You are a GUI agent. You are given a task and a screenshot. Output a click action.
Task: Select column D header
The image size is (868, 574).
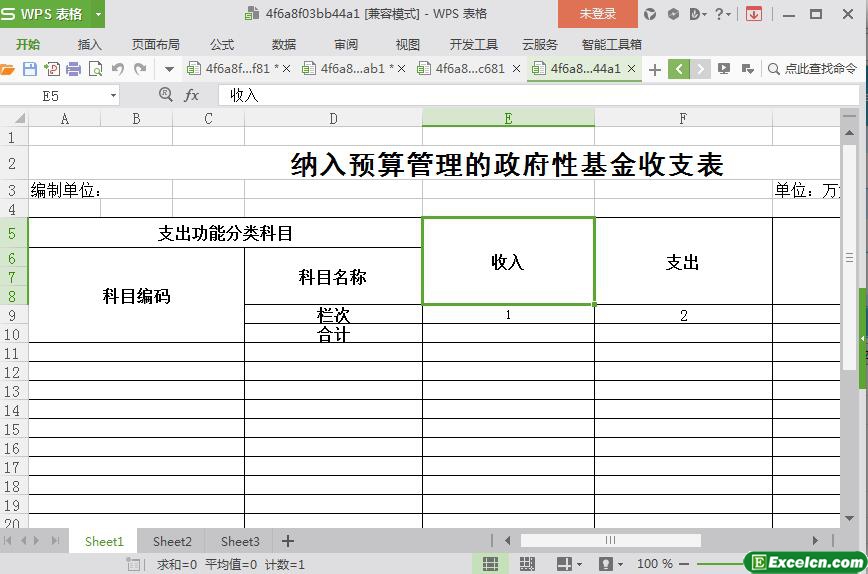point(333,118)
